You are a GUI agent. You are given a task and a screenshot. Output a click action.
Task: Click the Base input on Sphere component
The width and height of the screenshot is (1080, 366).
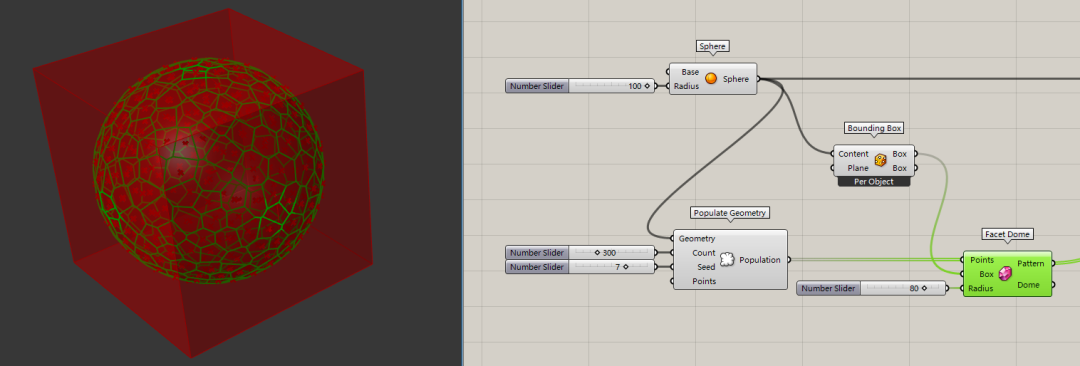pos(689,72)
